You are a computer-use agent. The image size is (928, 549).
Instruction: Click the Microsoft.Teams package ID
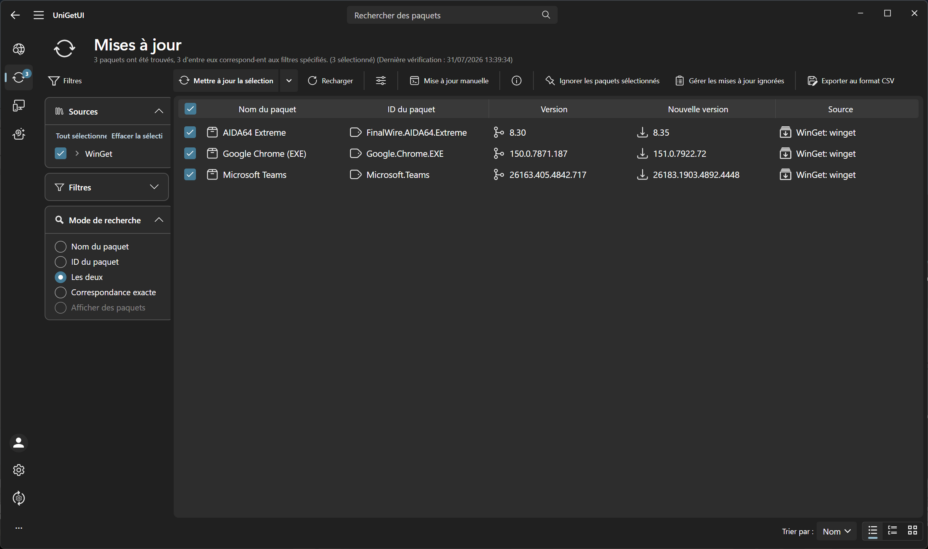click(398, 175)
